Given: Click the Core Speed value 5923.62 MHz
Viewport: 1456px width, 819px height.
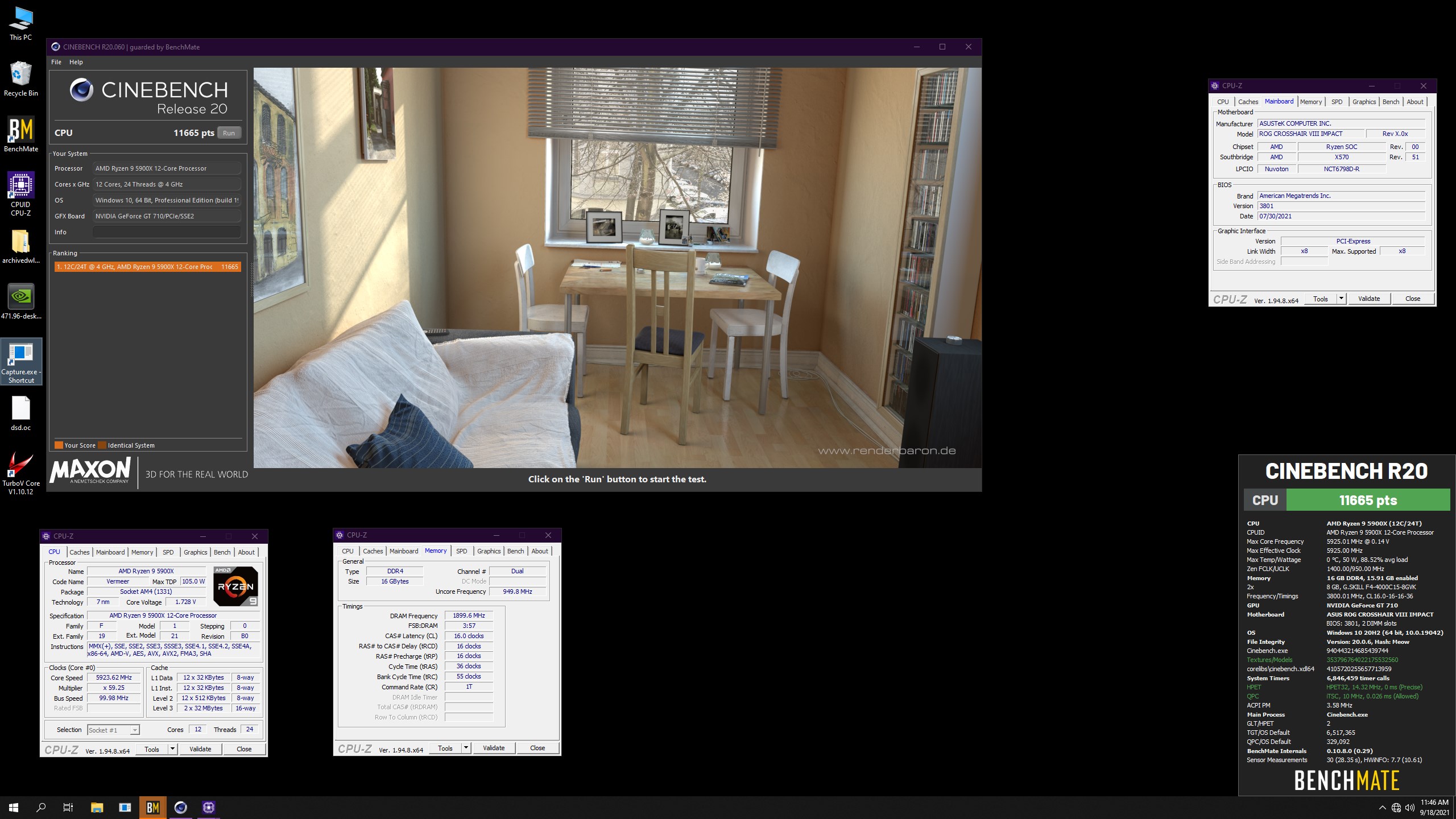Looking at the screenshot, I should pyautogui.click(x=114, y=677).
